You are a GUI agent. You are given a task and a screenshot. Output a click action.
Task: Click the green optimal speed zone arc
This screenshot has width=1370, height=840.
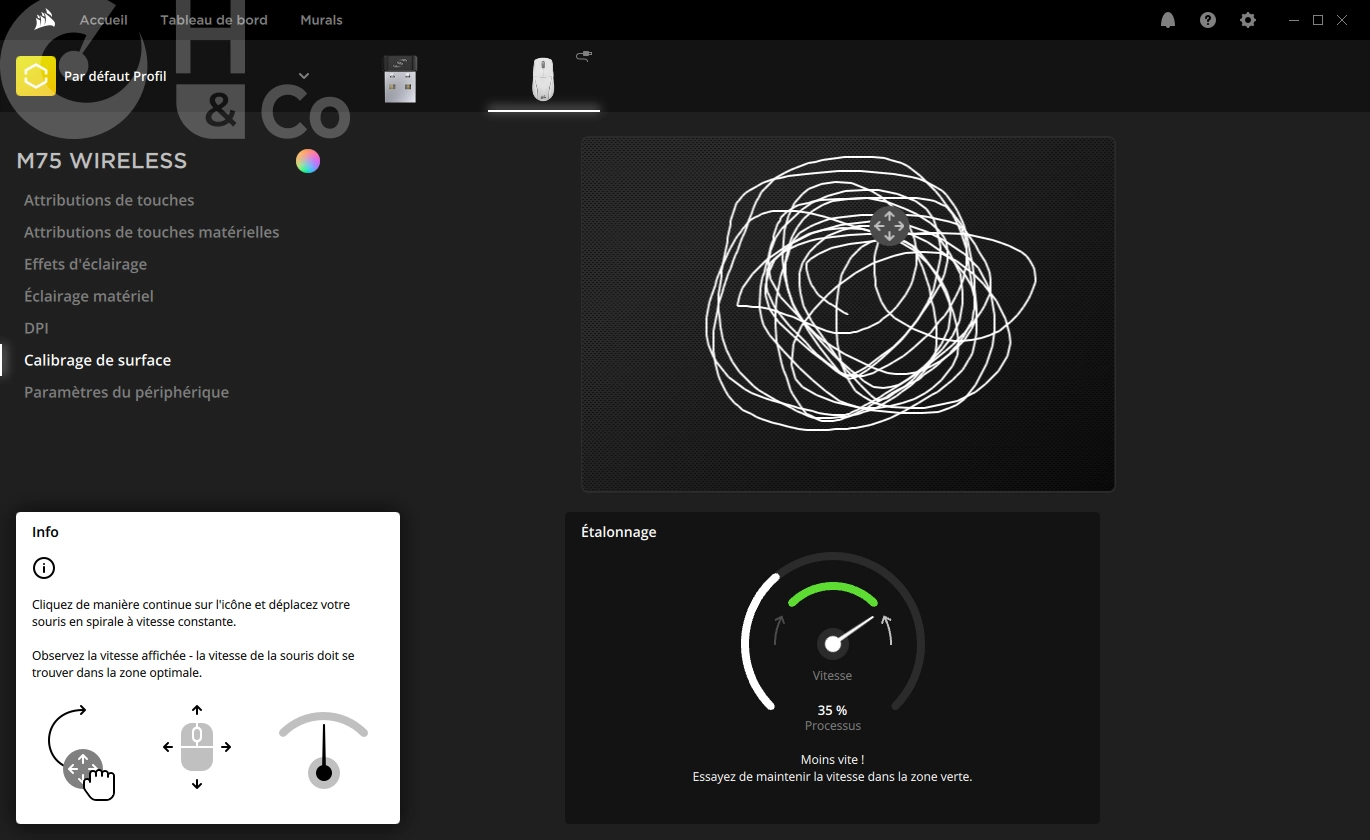coord(833,593)
